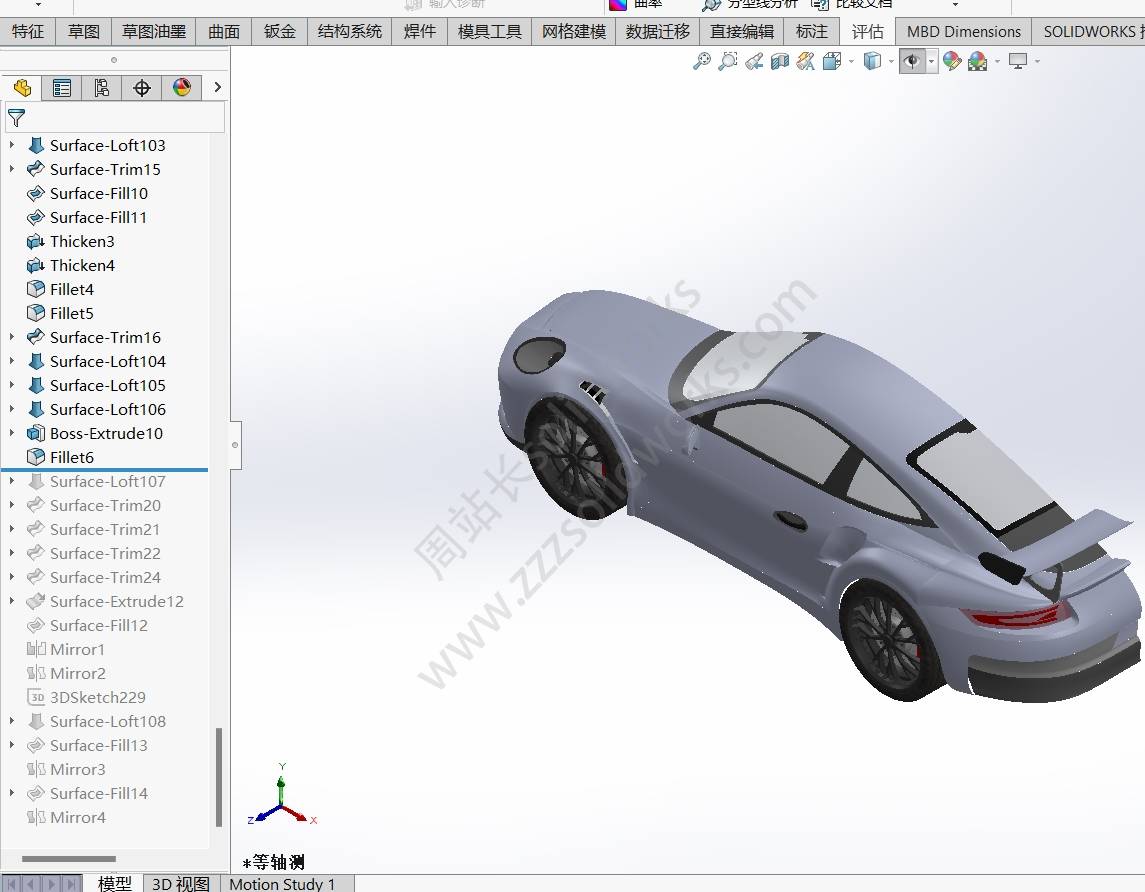This screenshot has height=892, width=1145.
Task: Open the DisplayManager color ball tab
Action: click(182, 88)
